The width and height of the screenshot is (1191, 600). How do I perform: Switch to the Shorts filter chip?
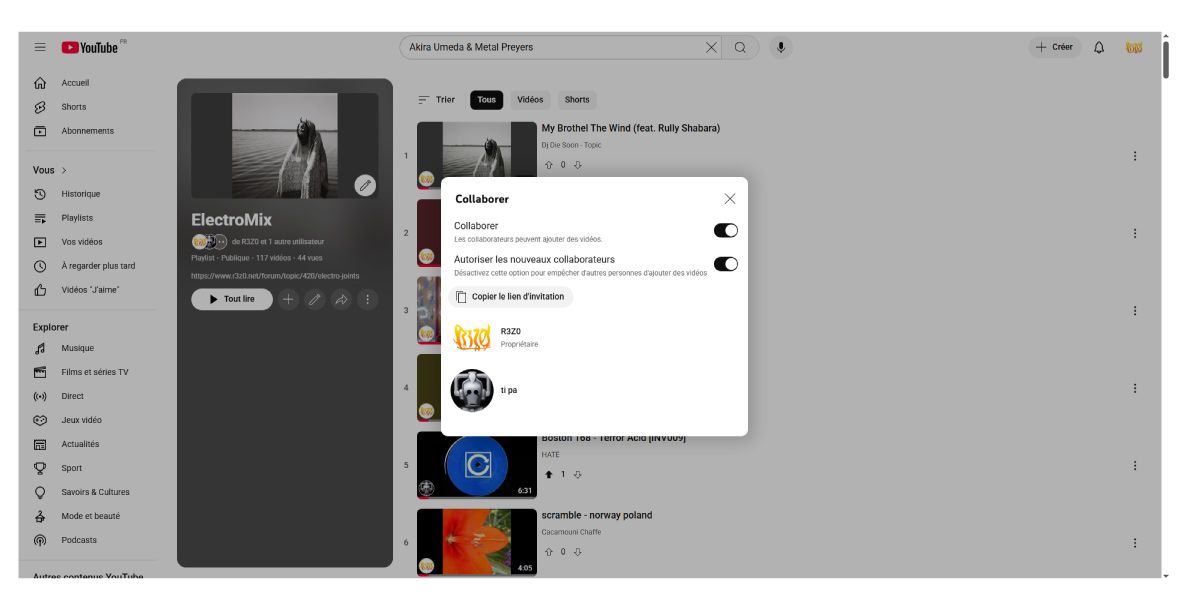pyautogui.click(x=577, y=100)
